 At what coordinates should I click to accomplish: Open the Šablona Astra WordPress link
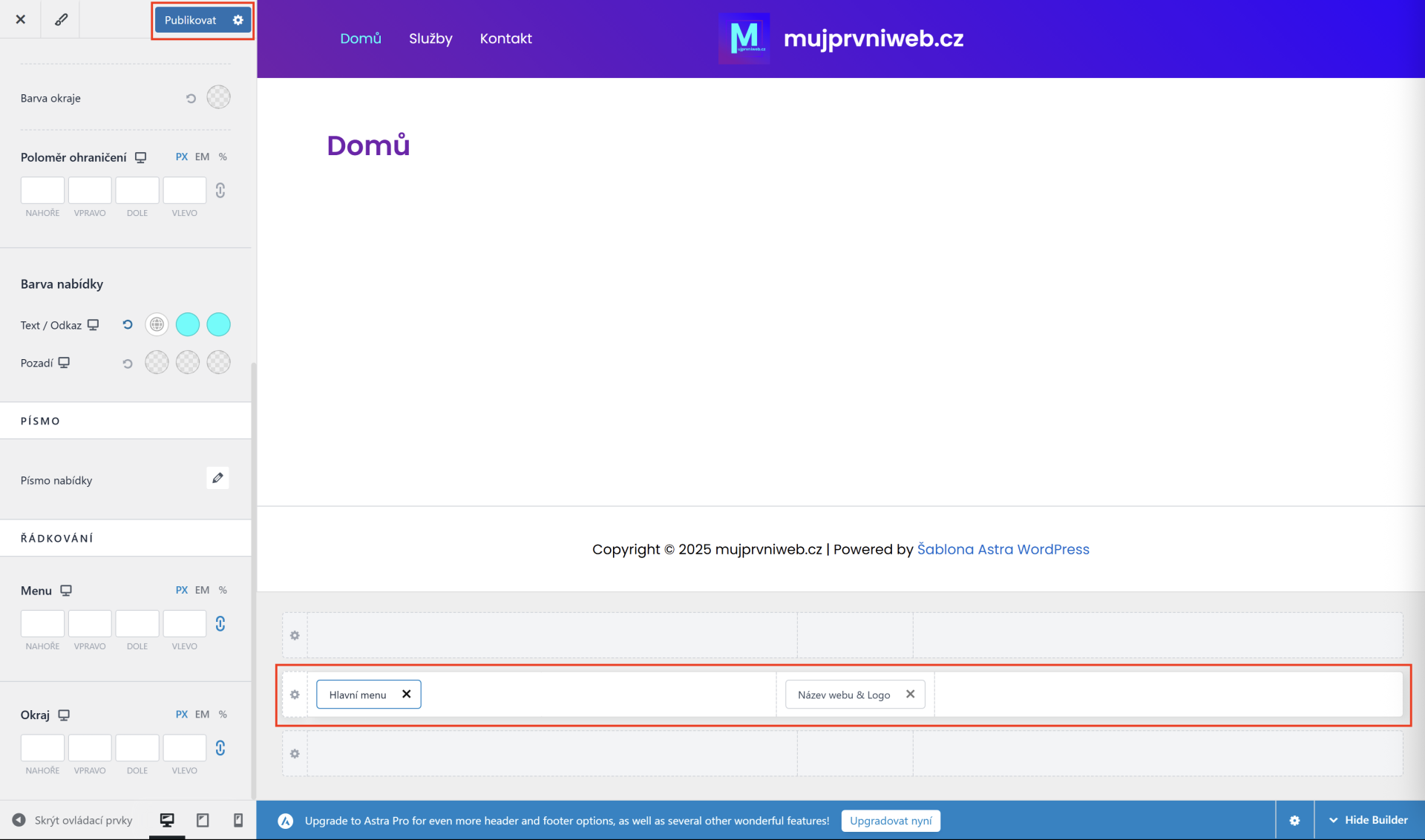pos(1003,549)
